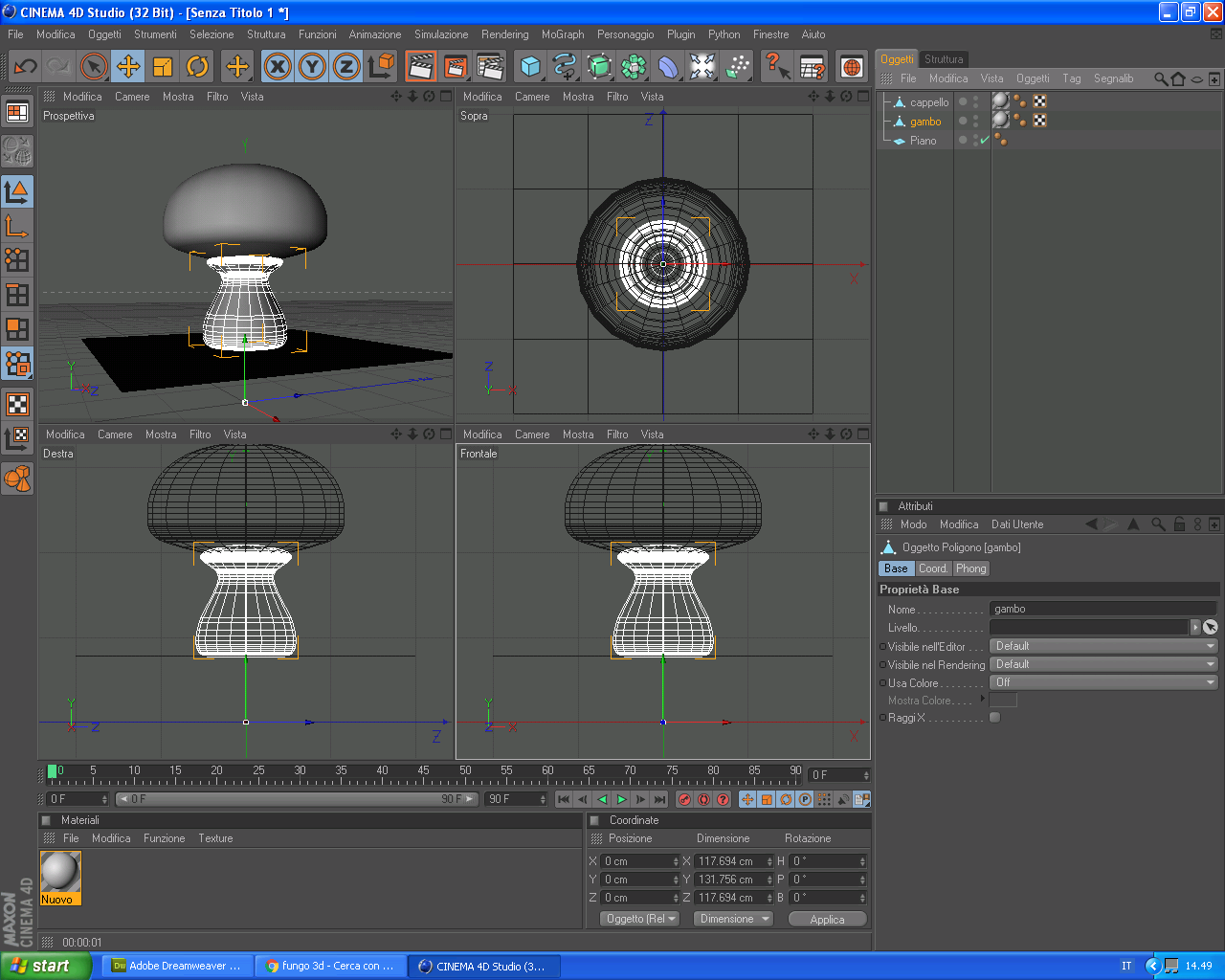Go to end of animation
This screenshot has height=980, width=1225.
click(x=659, y=799)
